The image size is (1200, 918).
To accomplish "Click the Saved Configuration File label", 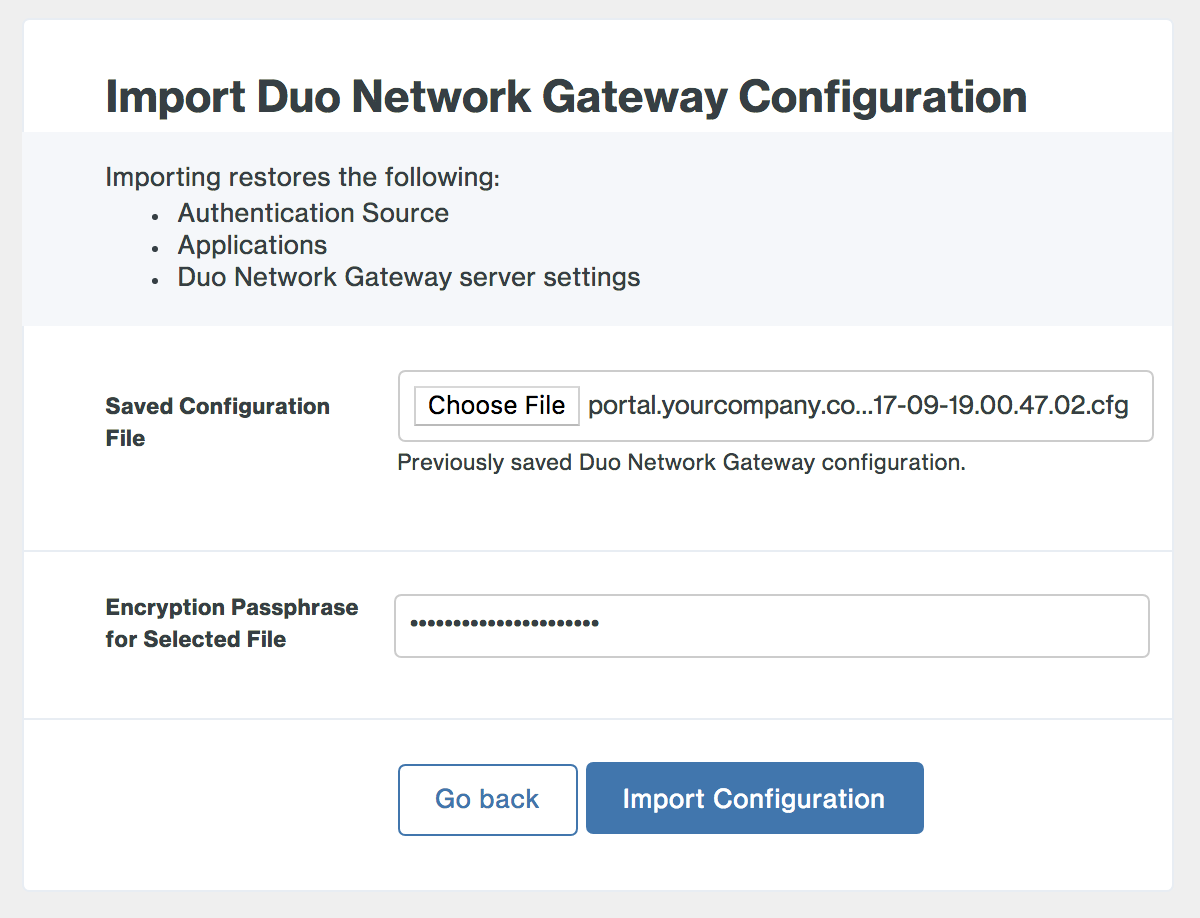I will coord(217,421).
